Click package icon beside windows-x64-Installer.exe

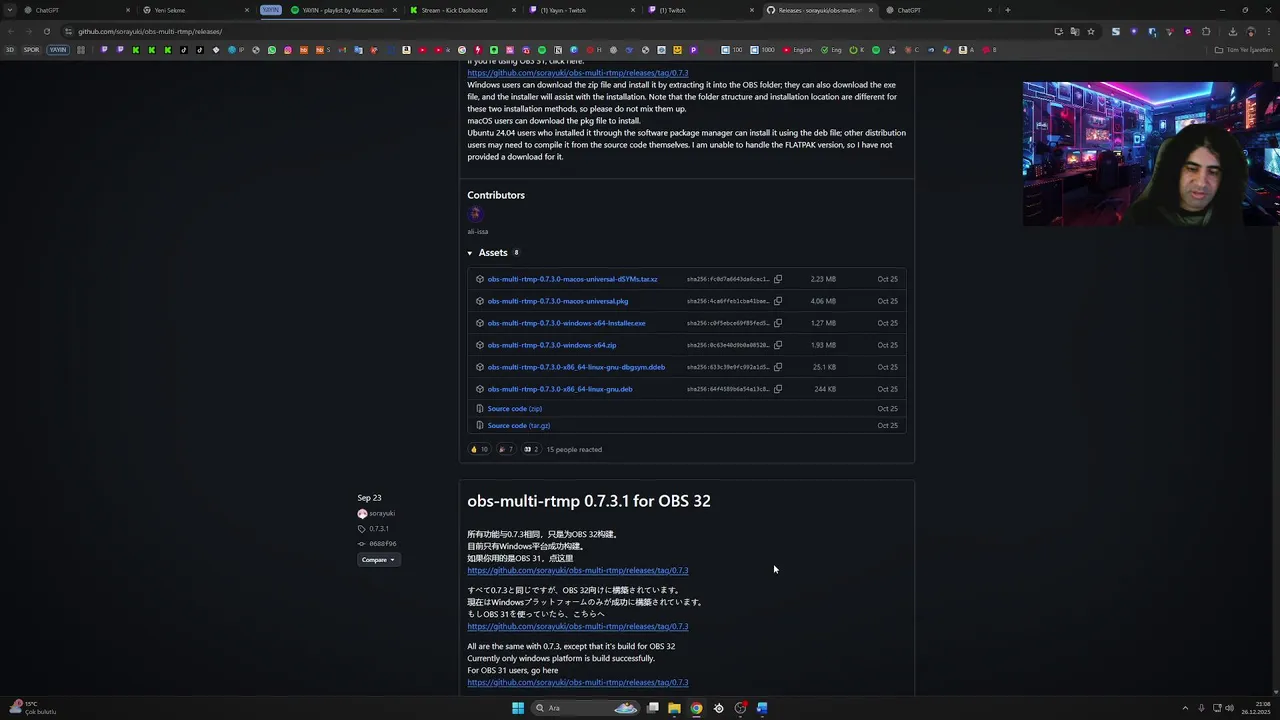480,323
